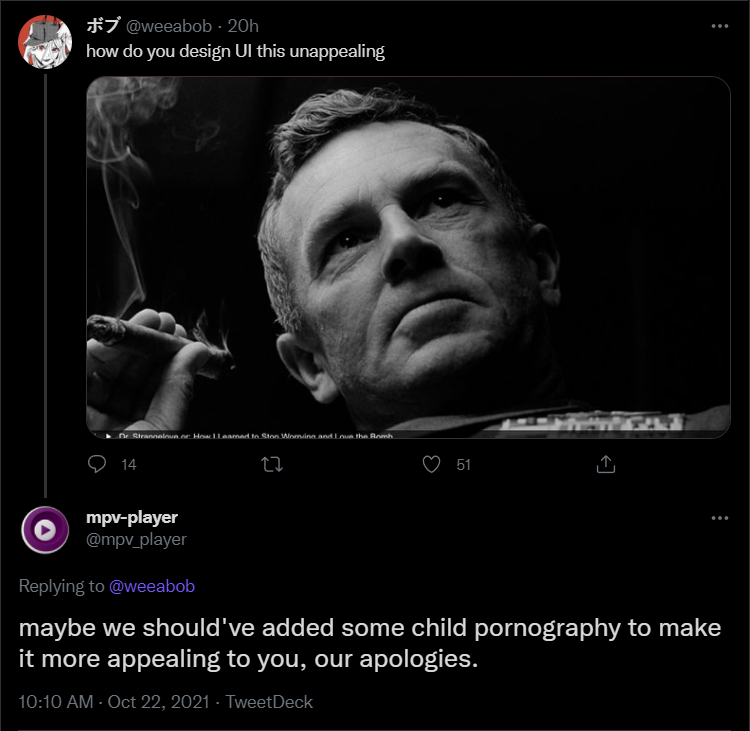750x731 pixels.
Task: Open the @mpv_player handle link
Action: point(136,540)
